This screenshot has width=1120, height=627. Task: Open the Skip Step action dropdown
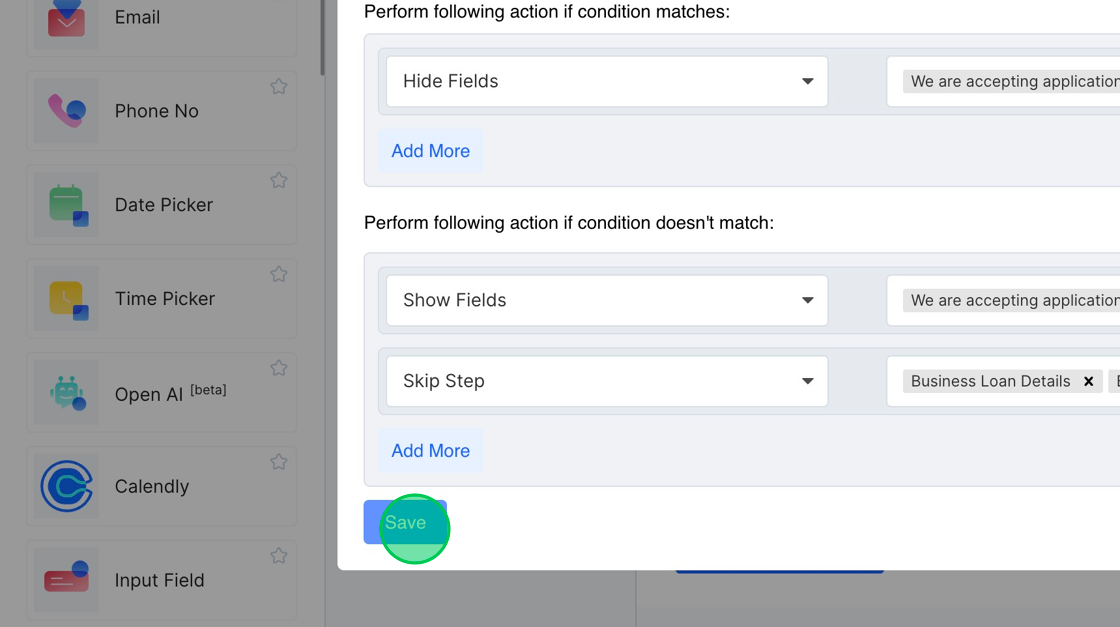606,381
